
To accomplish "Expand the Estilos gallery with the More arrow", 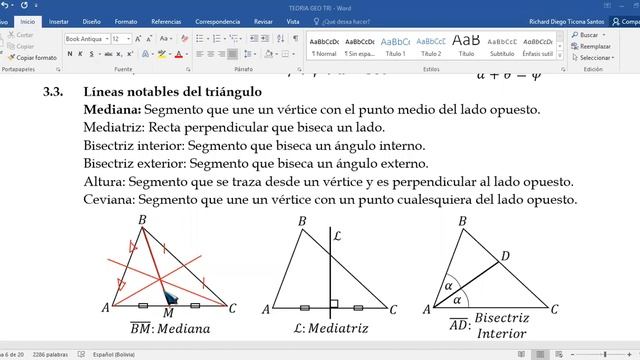I will point(560,56).
